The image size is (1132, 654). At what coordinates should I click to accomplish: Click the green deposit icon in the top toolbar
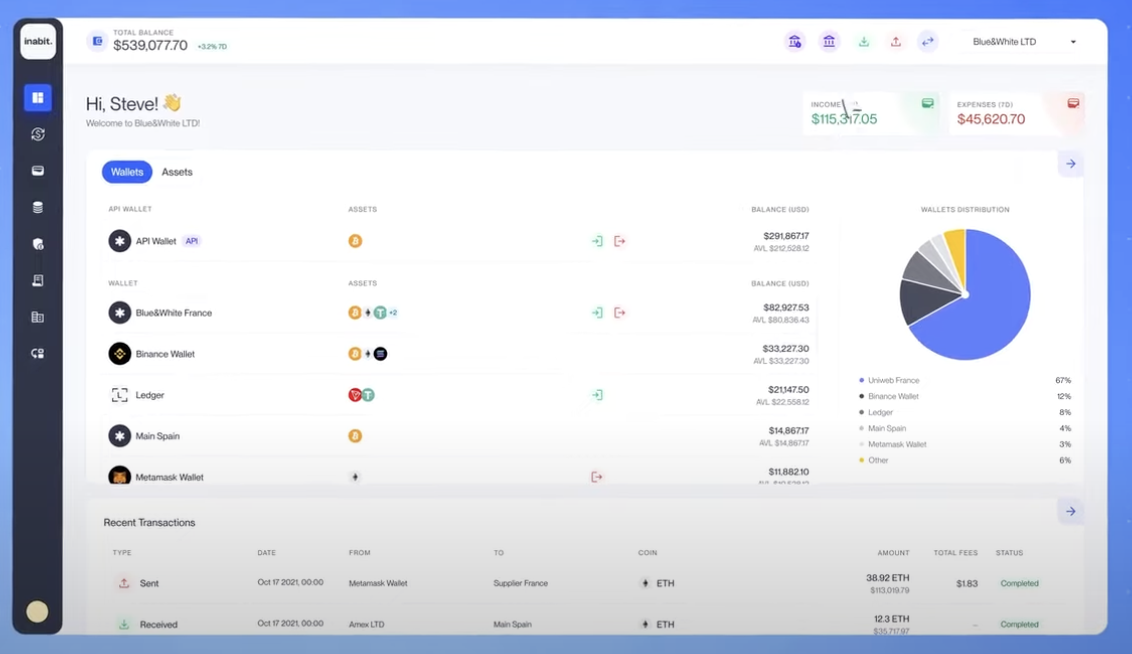(x=863, y=41)
